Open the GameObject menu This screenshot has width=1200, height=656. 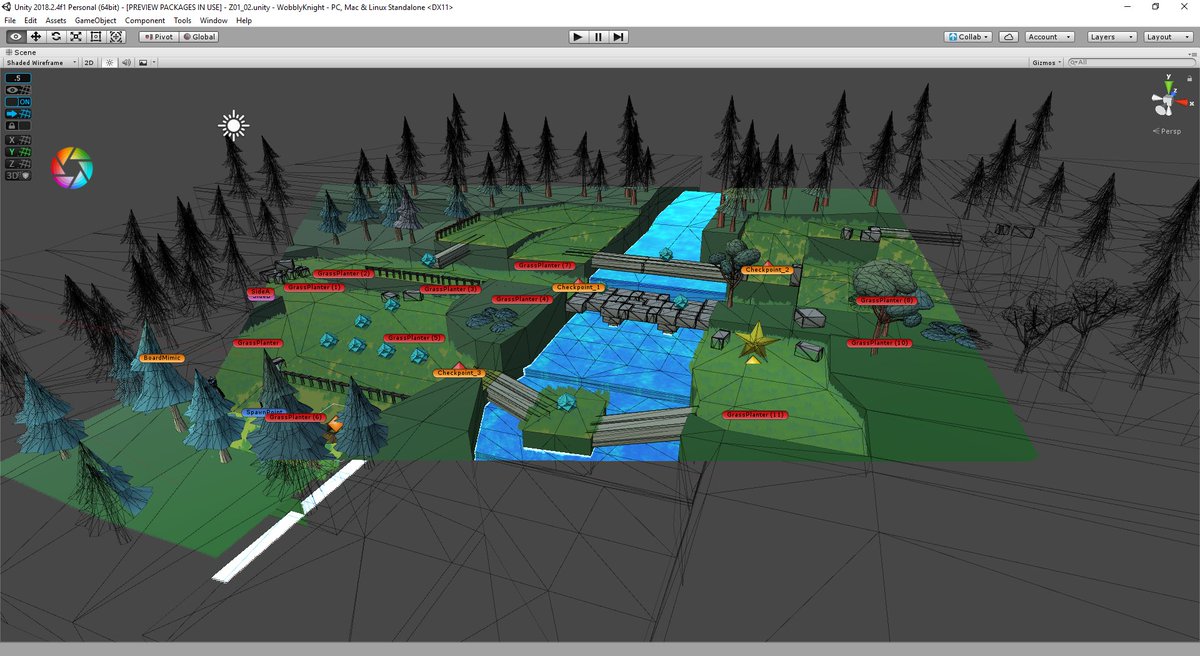tap(95, 20)
